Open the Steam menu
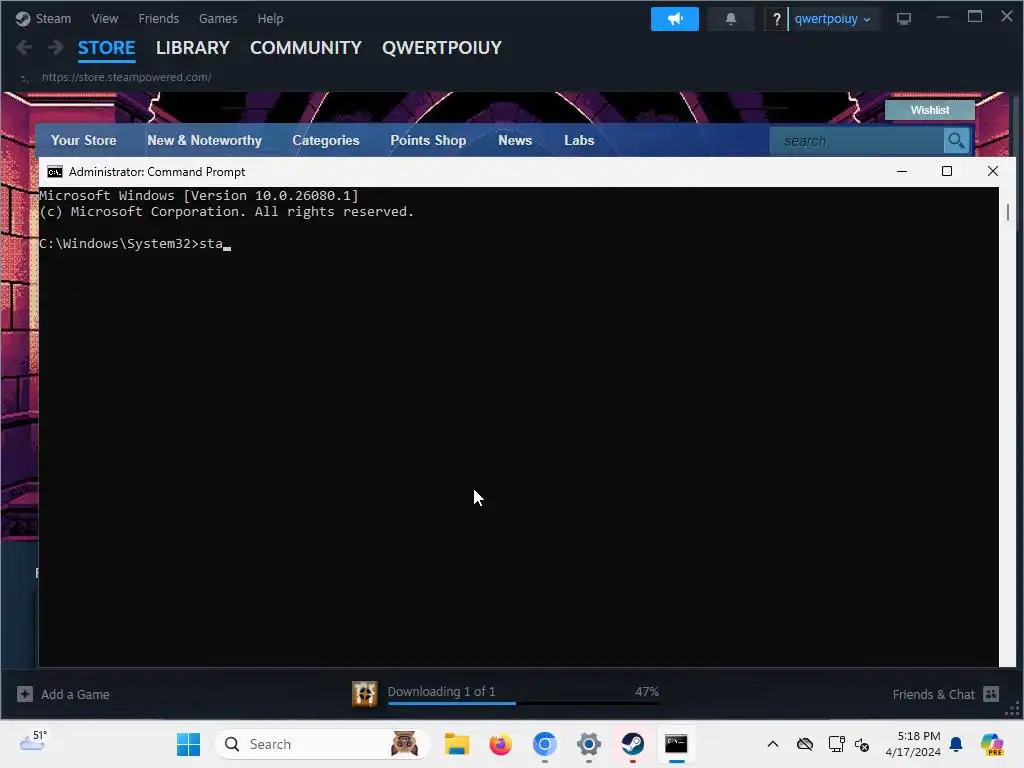The width and height of the screenshot is (1024, 768). pyautogui.click(x=44, y=18)
